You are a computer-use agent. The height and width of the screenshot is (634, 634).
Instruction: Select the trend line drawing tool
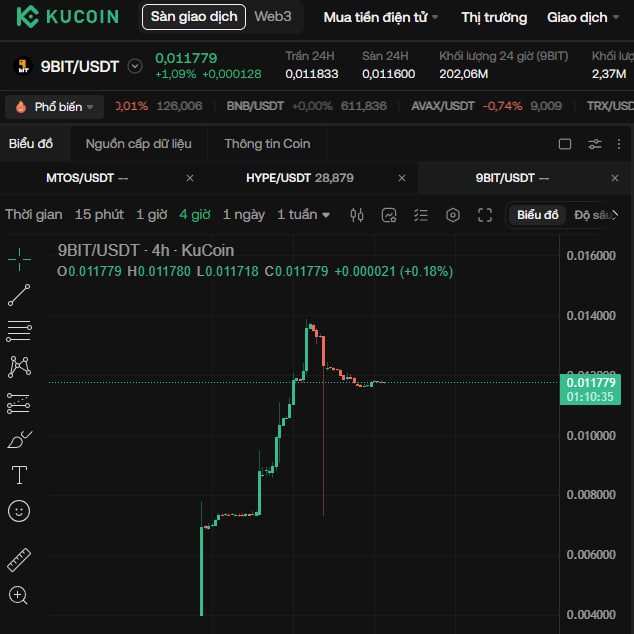pos(19,295)
